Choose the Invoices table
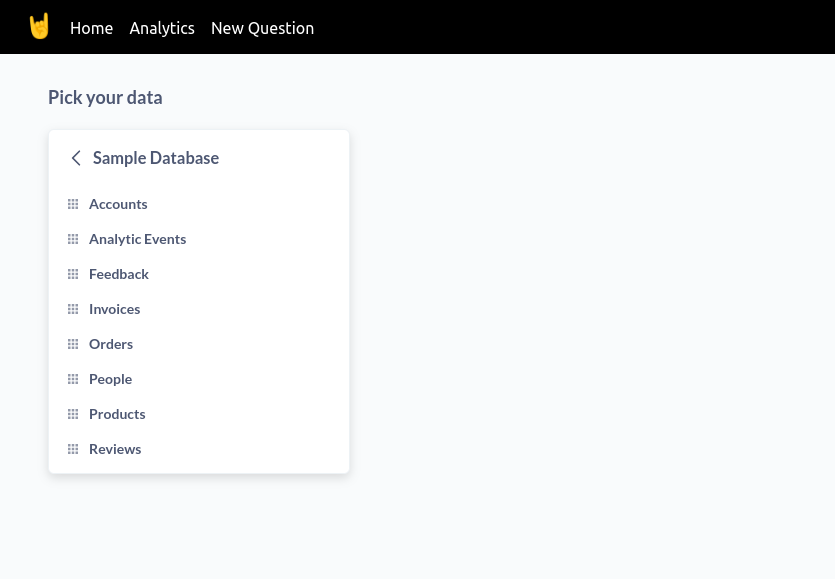 114,309
